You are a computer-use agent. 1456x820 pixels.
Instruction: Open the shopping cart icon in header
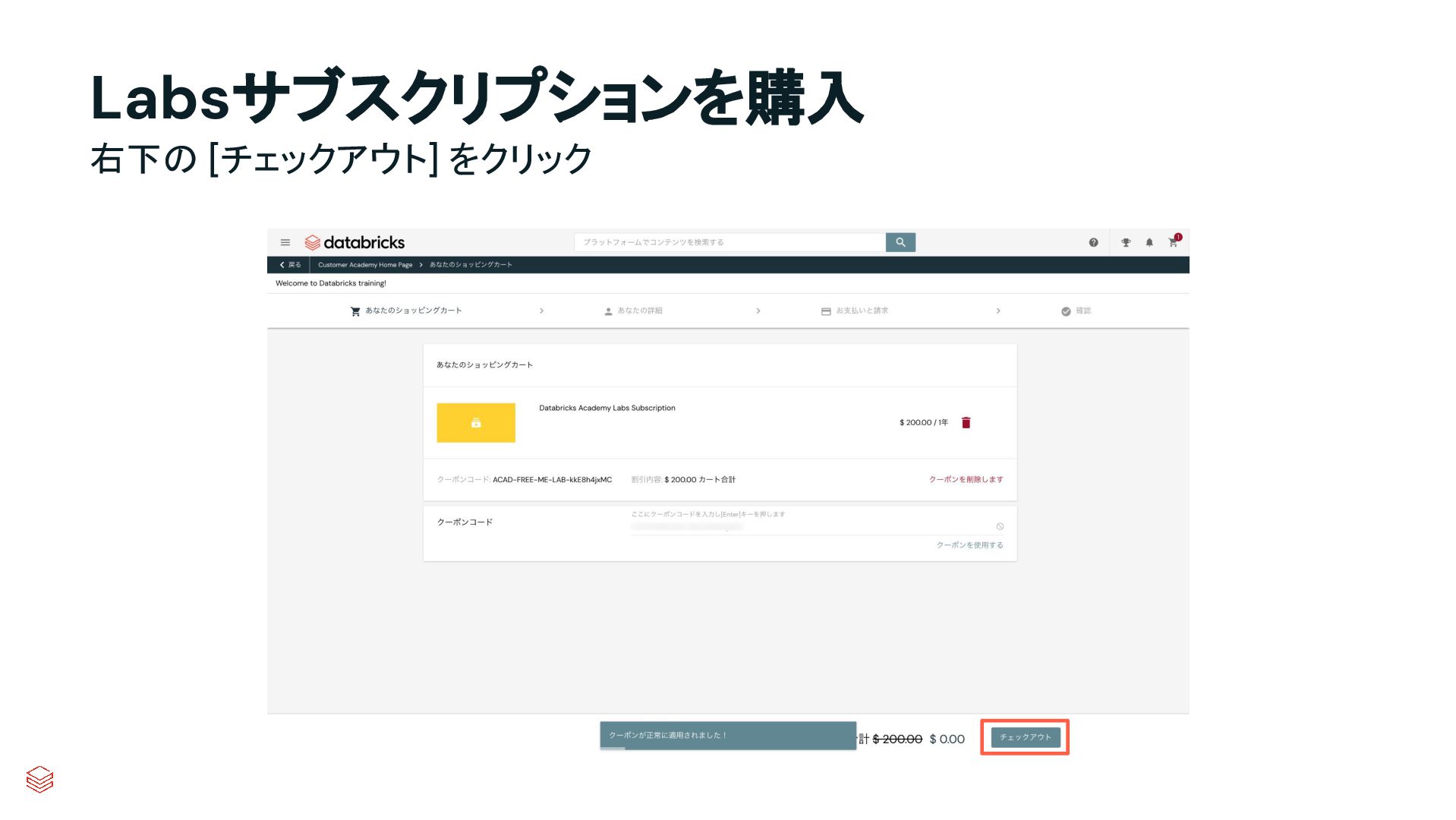pyautogui.click(x=1174, y=242)
